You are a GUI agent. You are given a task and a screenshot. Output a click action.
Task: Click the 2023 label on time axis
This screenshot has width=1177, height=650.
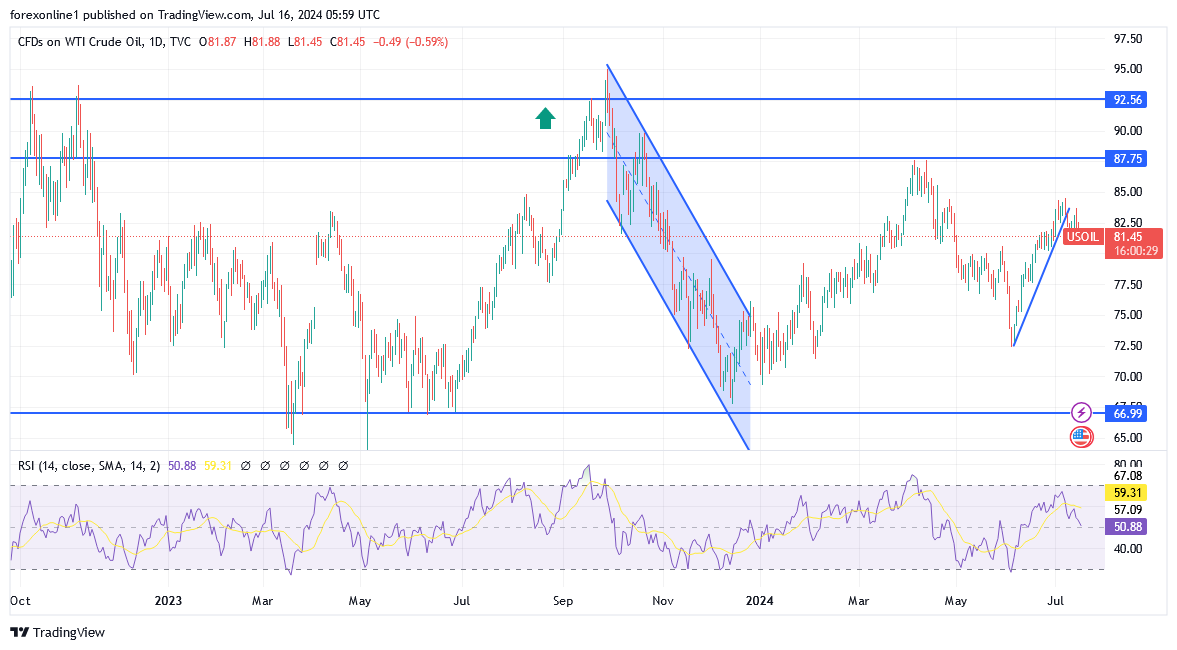pyautogui.click(x=168, y=600)
